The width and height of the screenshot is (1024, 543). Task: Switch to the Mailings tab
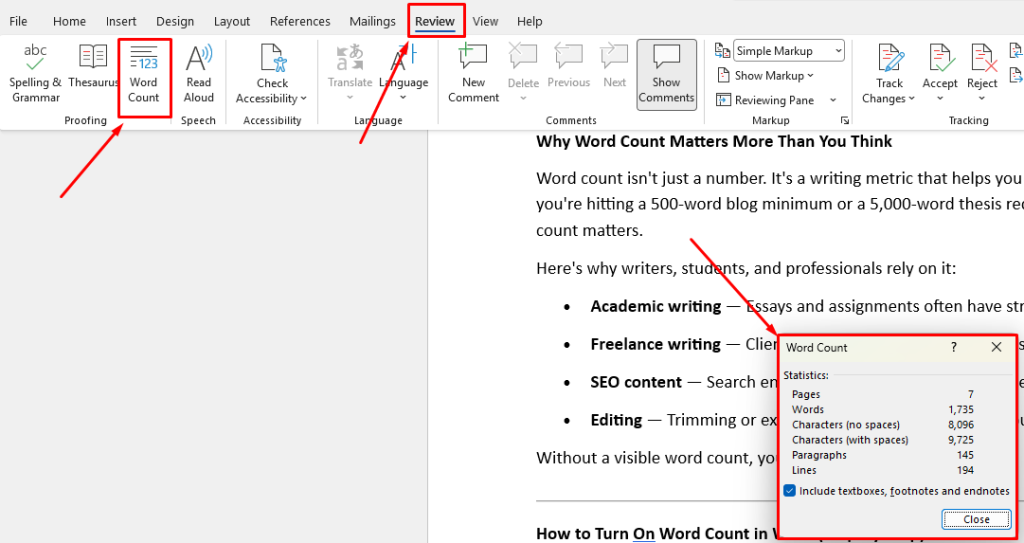click(372, 21)
